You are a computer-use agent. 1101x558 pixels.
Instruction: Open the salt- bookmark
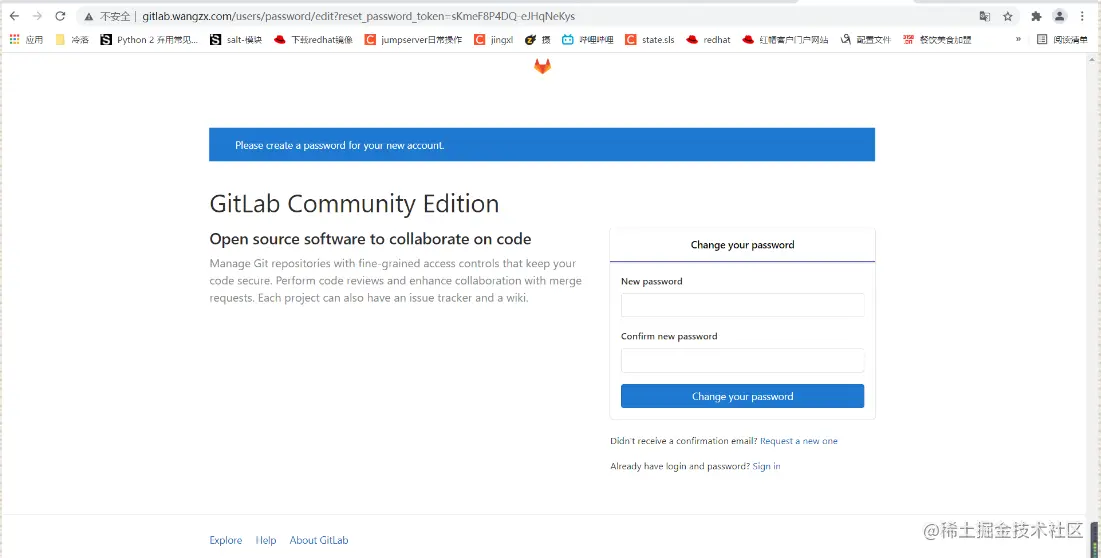tap(236, 40)
